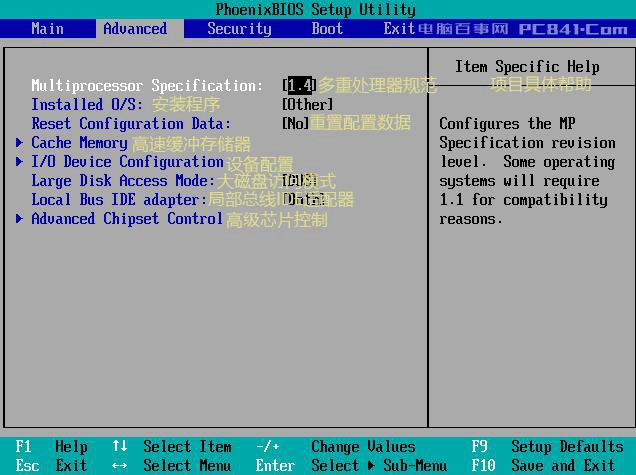This screenshot has height=475, width=636.
Task: Select the Local Bus IDE adapter option
Action: pyautogui.click(x=119, y=200)
